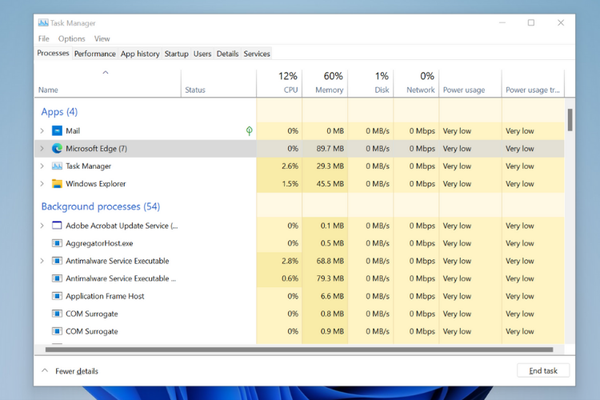Expand the first Antimalware Service Executable
The height and width of the screenshot is (400, 600).
(42, 261)
